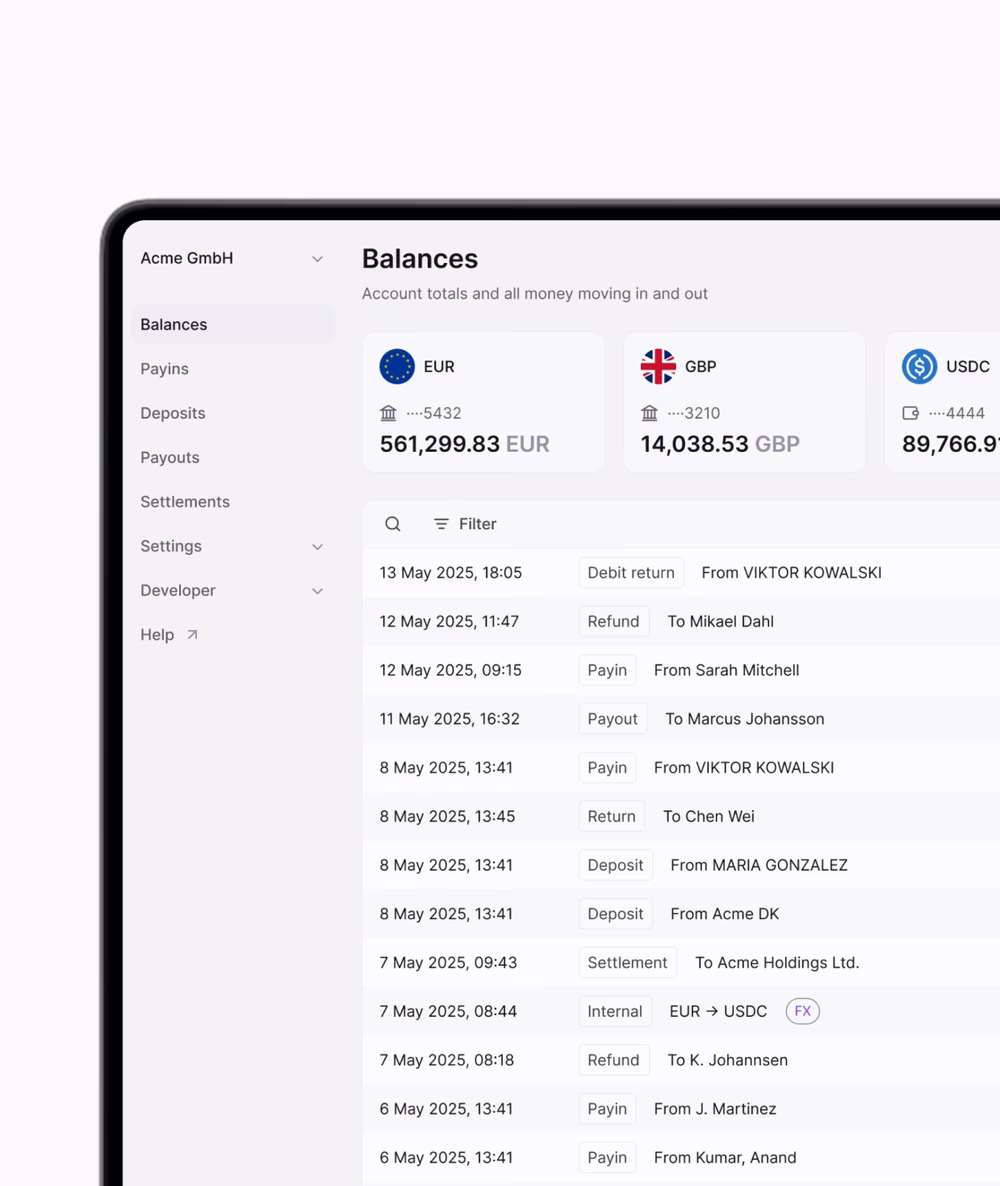
Task: Click 'From Kumar, Anand' entry
Action: coord(725,1158)
